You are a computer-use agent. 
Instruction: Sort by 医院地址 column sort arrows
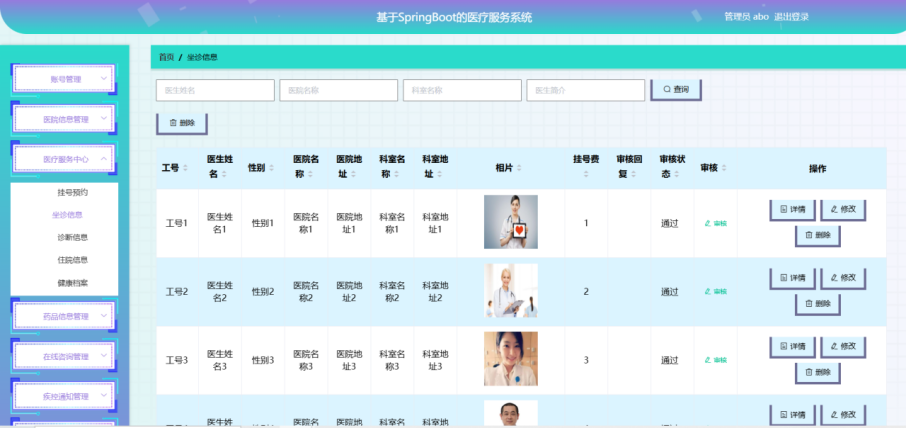(x=353, y=174)
